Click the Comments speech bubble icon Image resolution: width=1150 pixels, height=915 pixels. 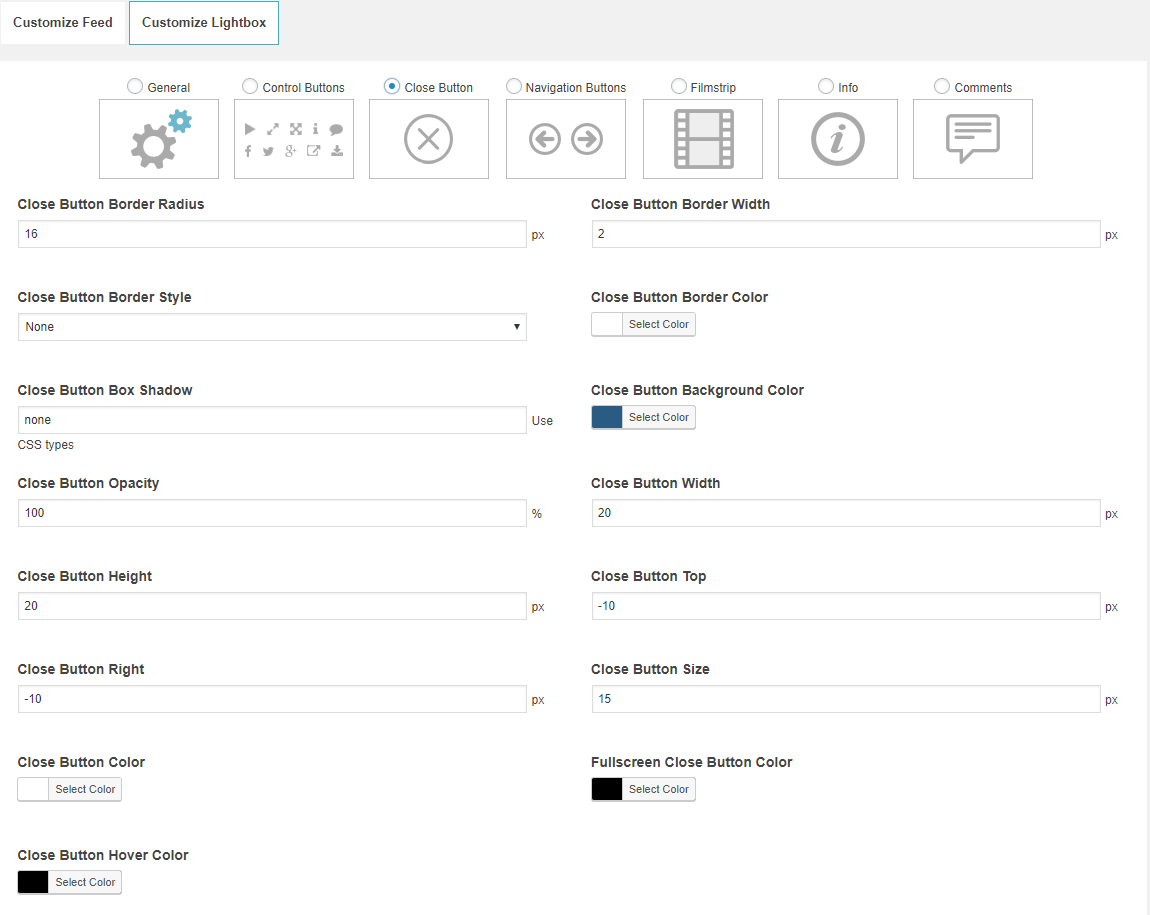973,139
